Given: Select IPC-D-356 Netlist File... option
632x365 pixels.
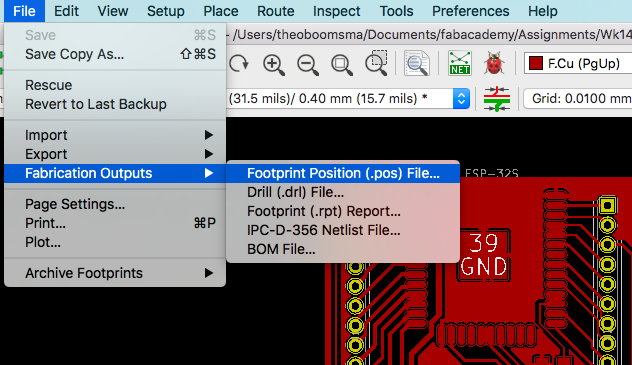Looking at the screenshot, I should point(343,230).
